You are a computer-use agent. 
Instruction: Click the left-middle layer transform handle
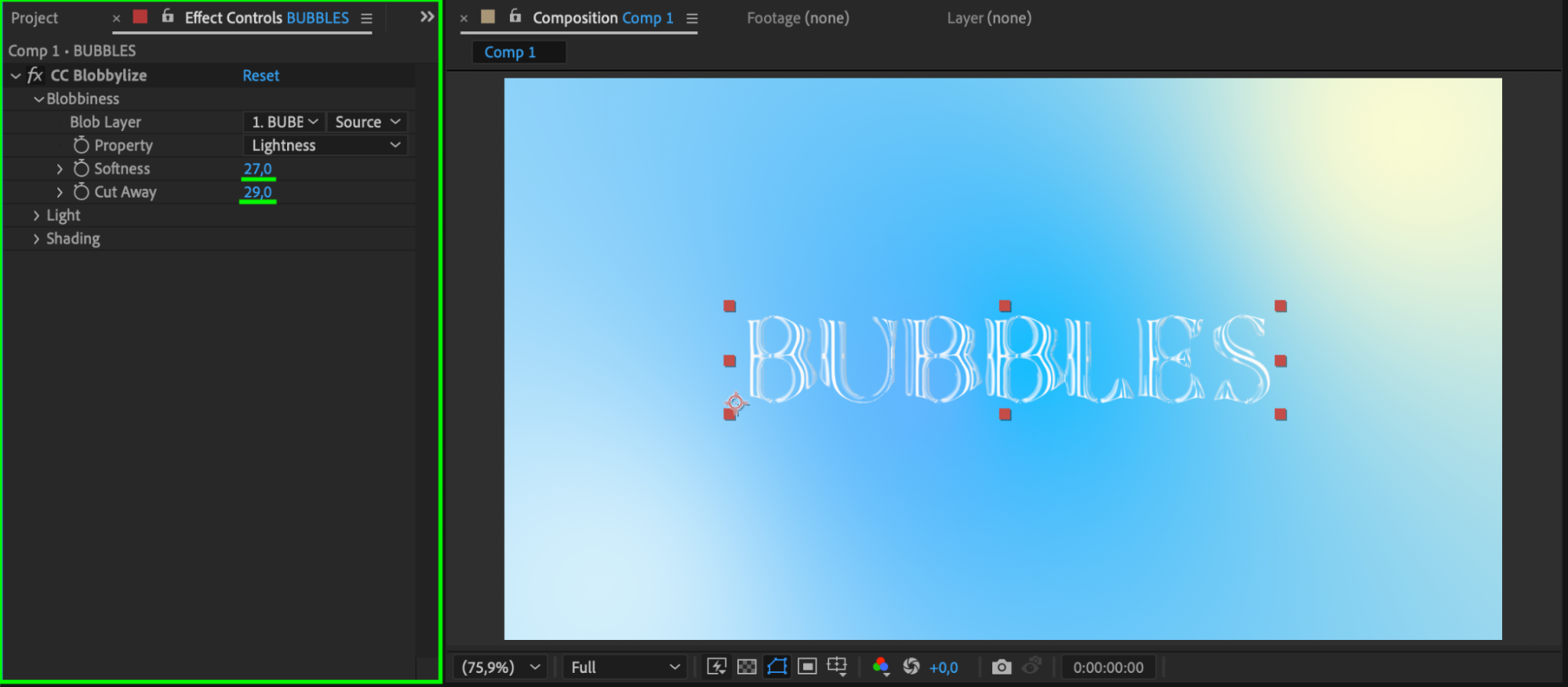point(729,361)
